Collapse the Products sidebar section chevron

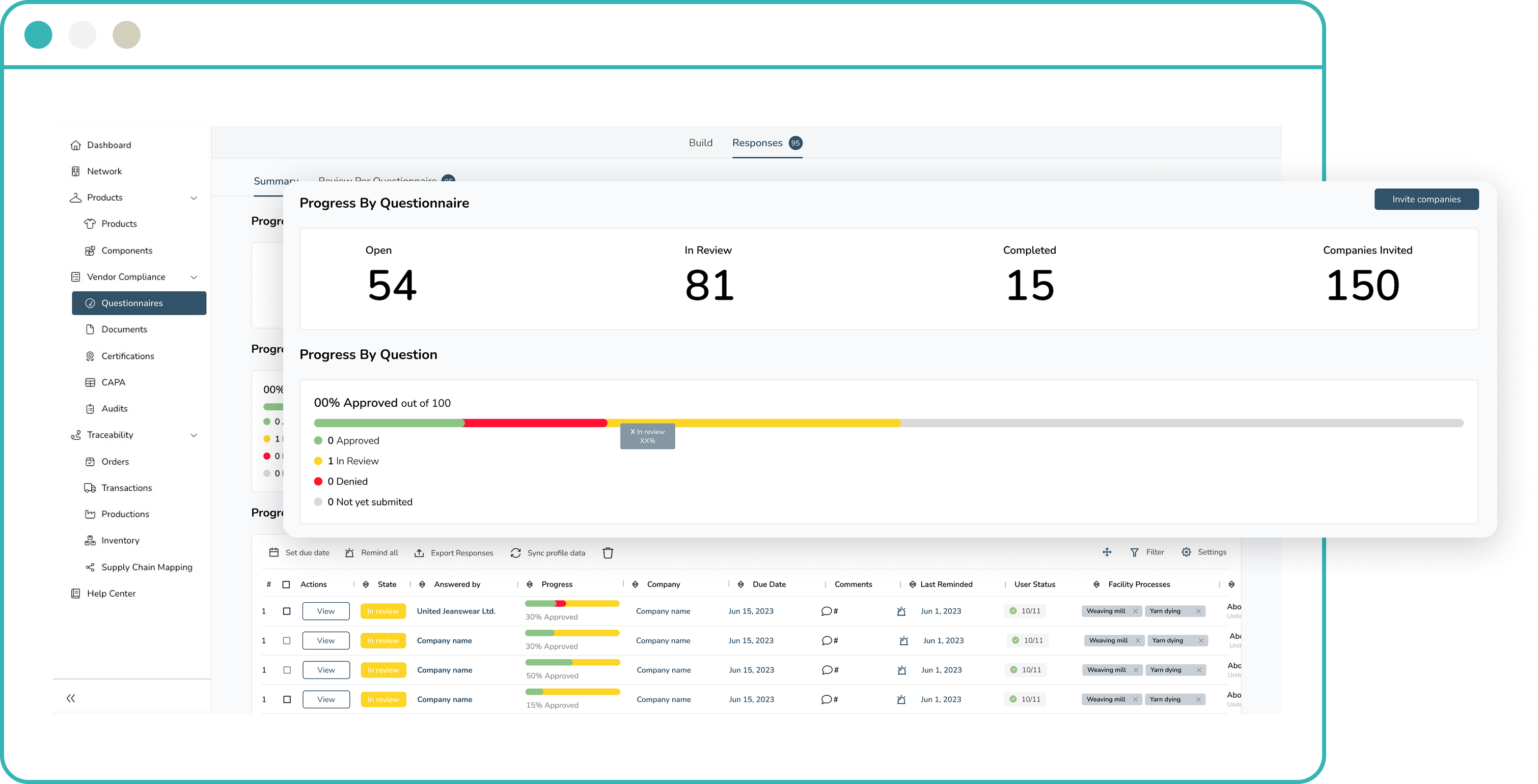(194, 198)
